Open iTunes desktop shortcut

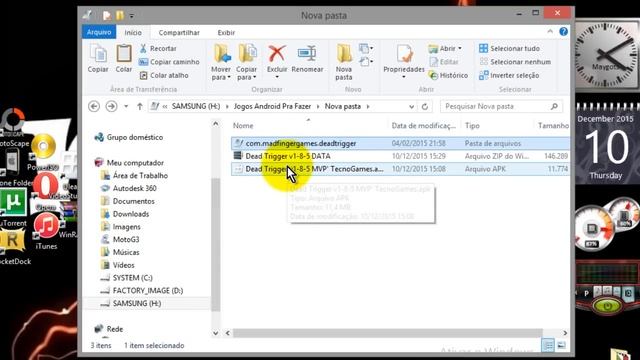point(46,230)
